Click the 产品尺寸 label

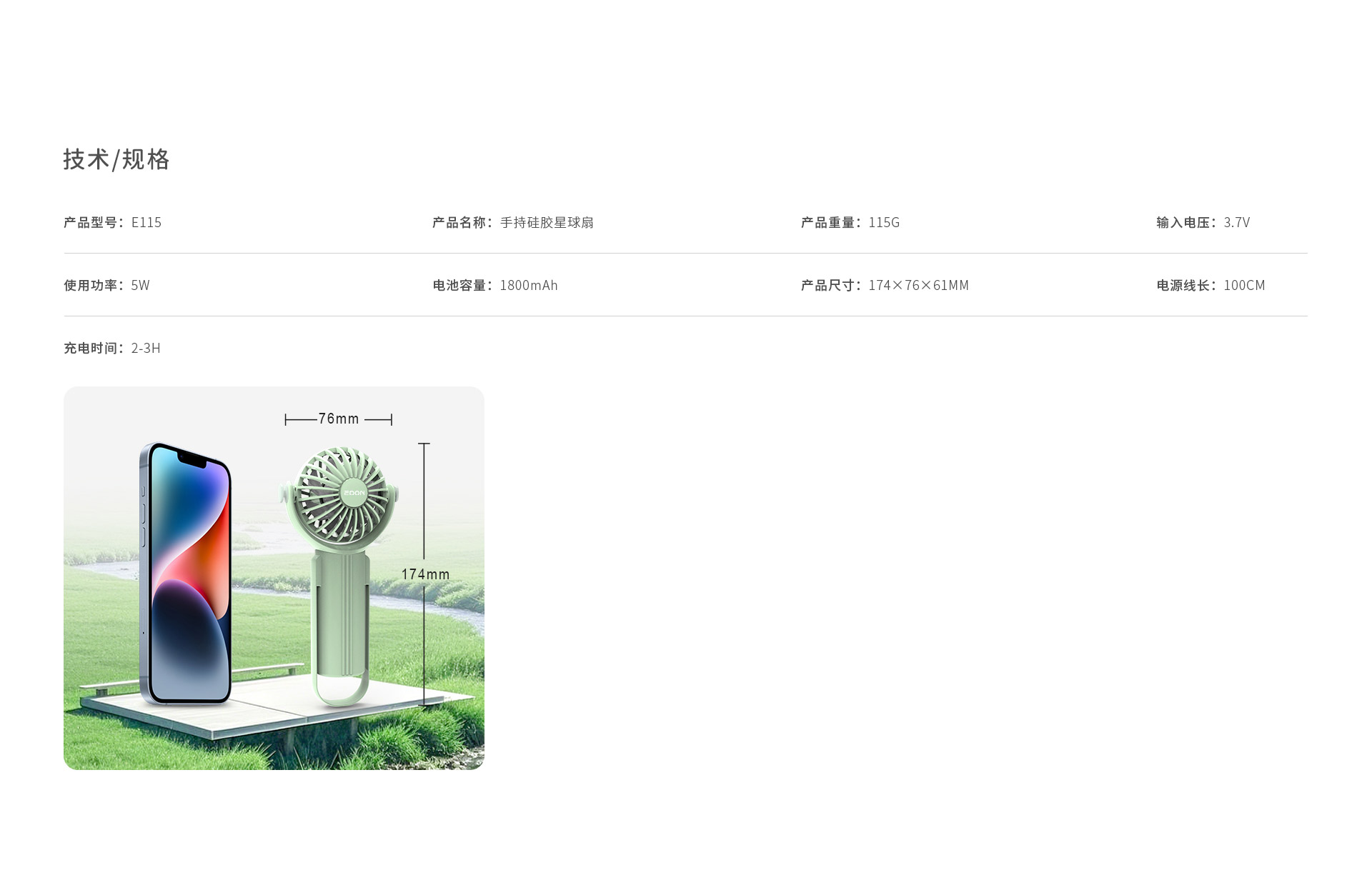pos(829,285)
